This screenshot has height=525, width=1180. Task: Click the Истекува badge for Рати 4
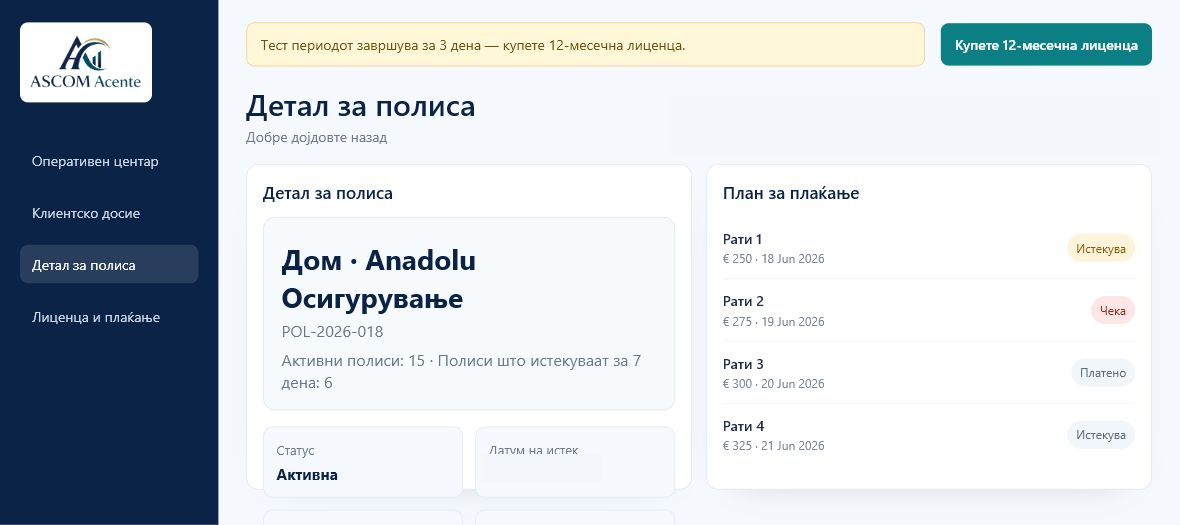[1100, 435]
